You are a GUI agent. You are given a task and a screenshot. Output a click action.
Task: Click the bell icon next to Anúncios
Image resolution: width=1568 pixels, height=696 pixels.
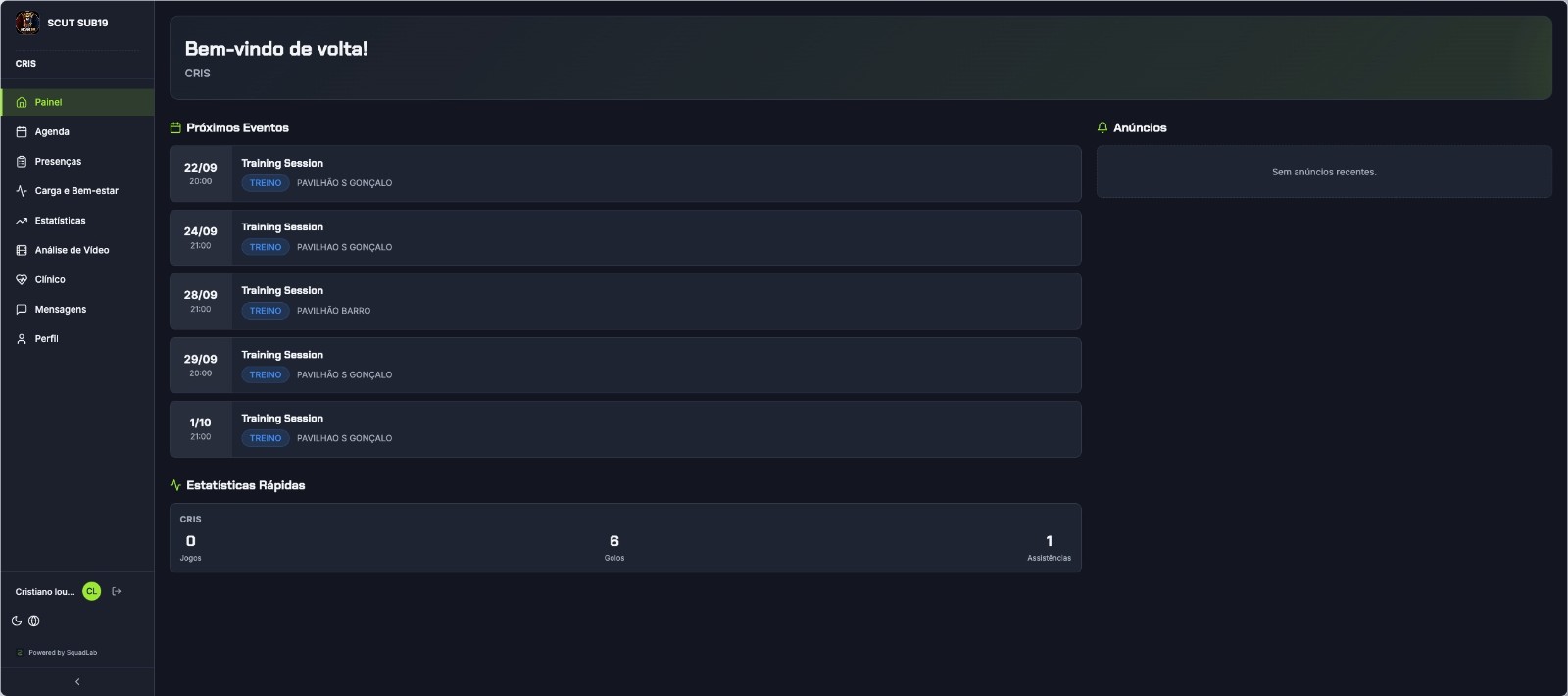tap(1102, 127)
